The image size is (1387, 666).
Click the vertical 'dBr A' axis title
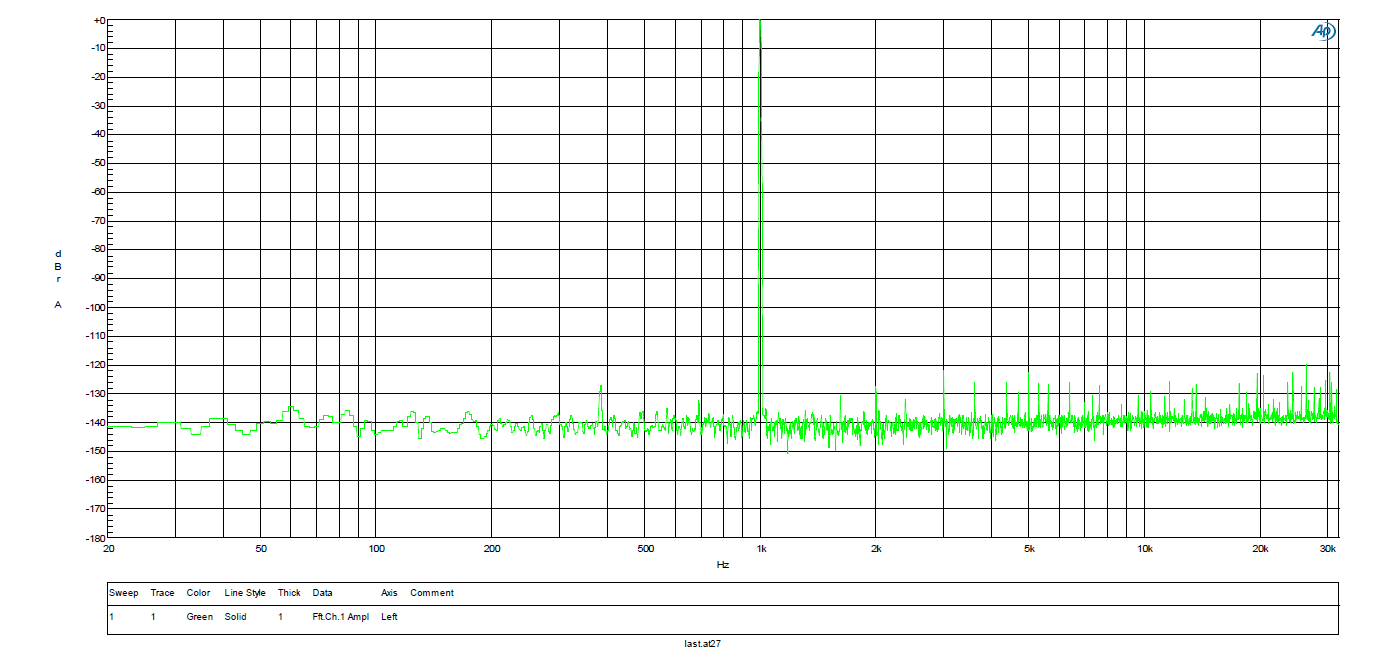point(58,279)
